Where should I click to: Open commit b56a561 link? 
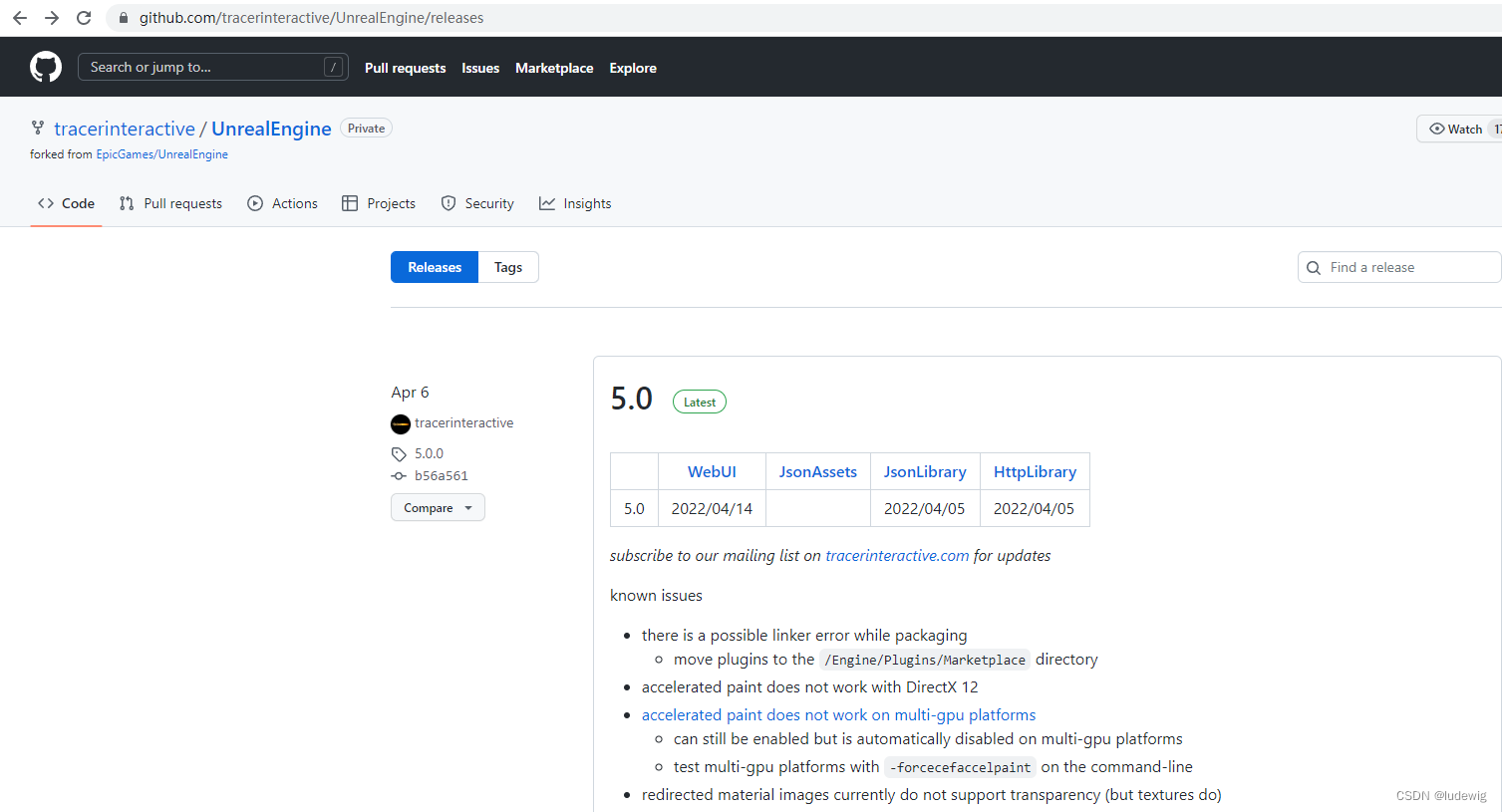[x=441, y=476]
